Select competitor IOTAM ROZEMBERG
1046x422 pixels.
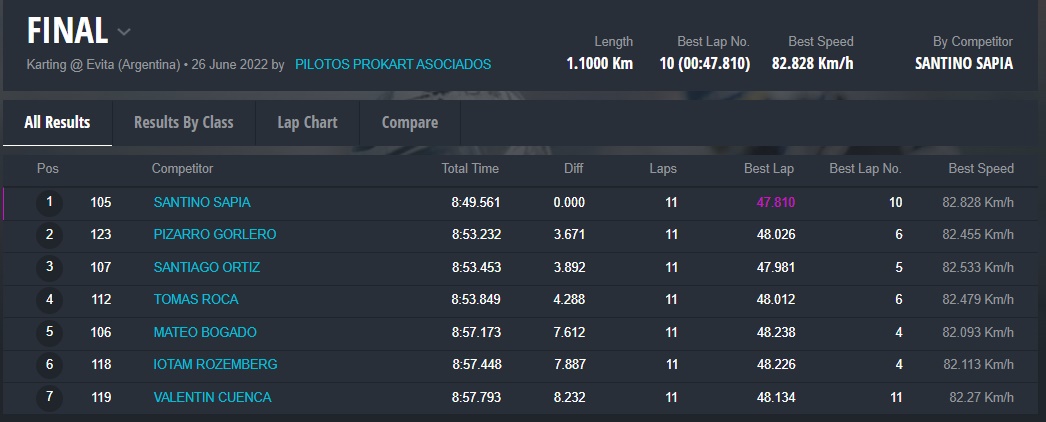tap(215, 364)
